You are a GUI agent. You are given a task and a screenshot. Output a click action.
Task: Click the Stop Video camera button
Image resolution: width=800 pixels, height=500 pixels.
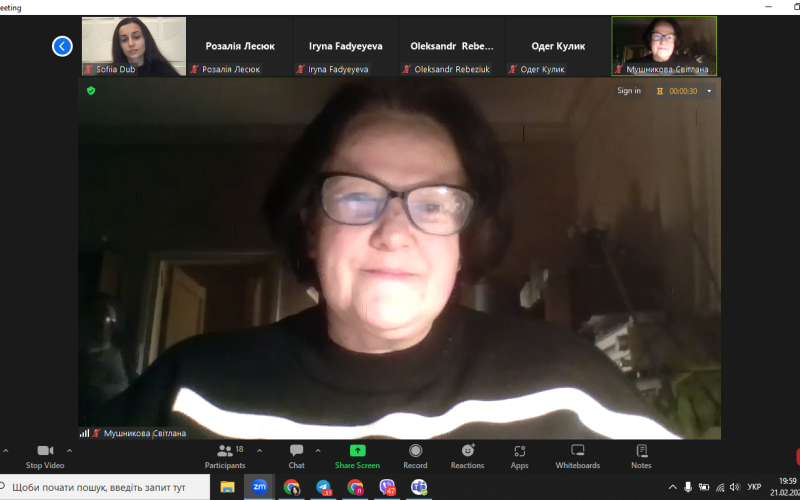45,456
